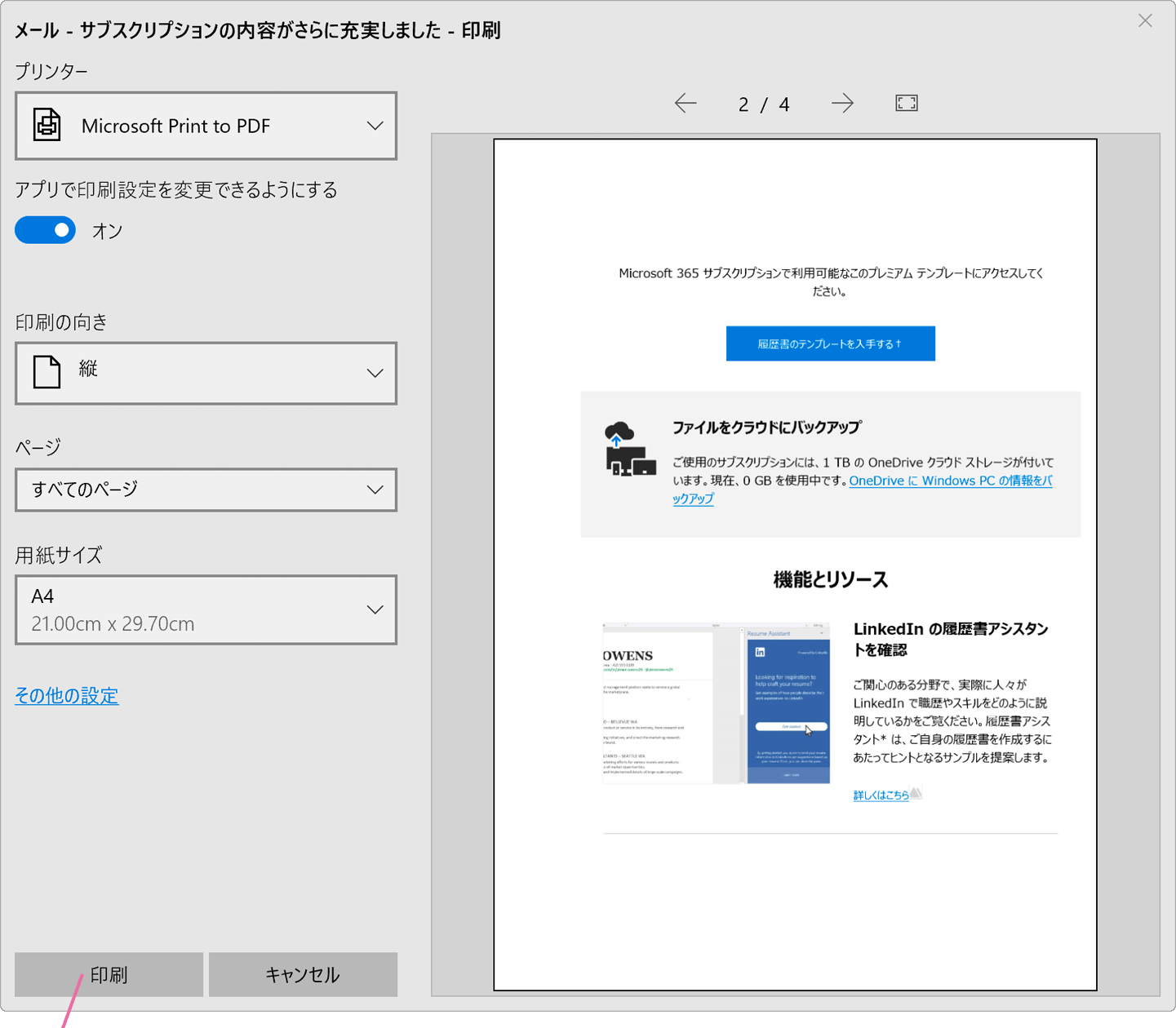Open full-screen preview icon
The image size is (1176, 1028).
coord(907,103)
